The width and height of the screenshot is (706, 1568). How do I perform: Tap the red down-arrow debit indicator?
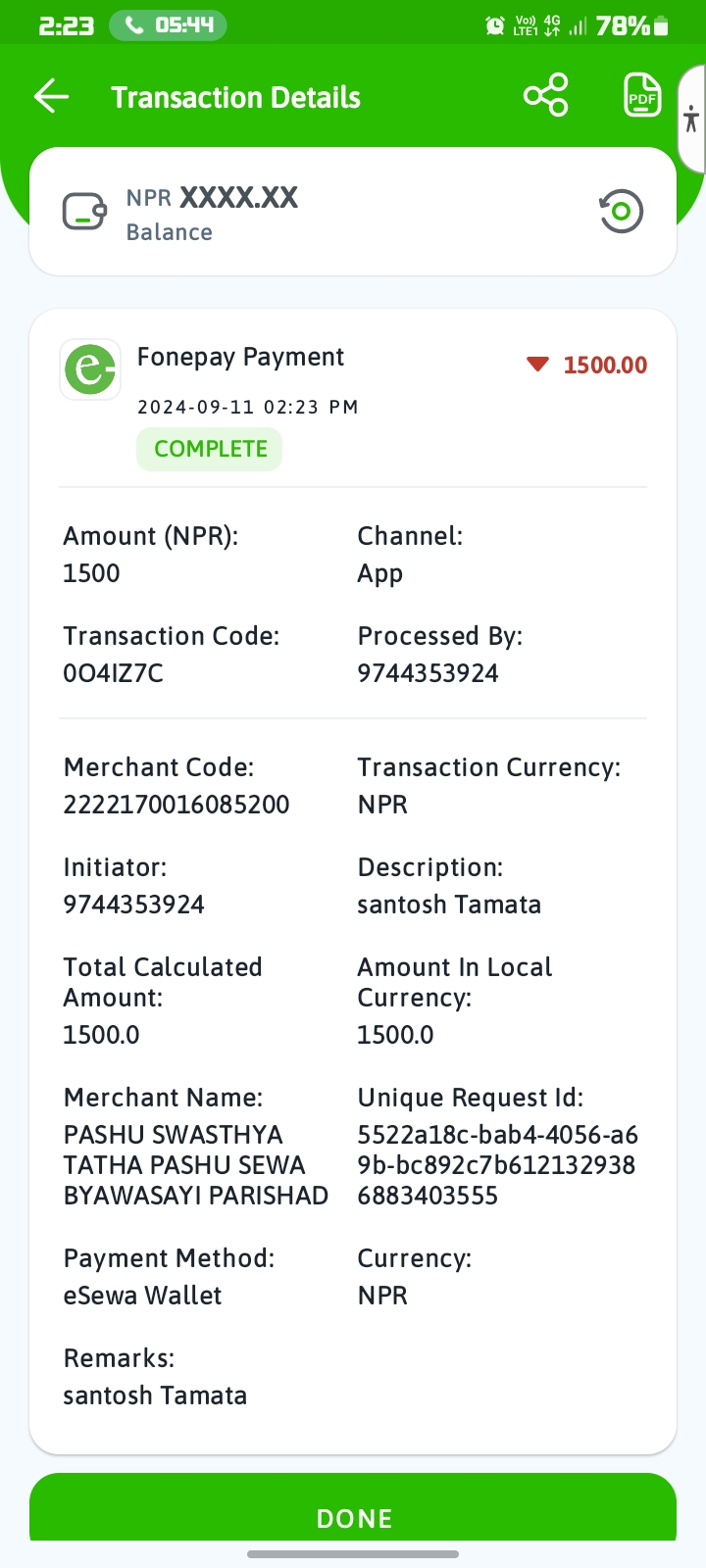pyautogui.click(x=537, y=365)
